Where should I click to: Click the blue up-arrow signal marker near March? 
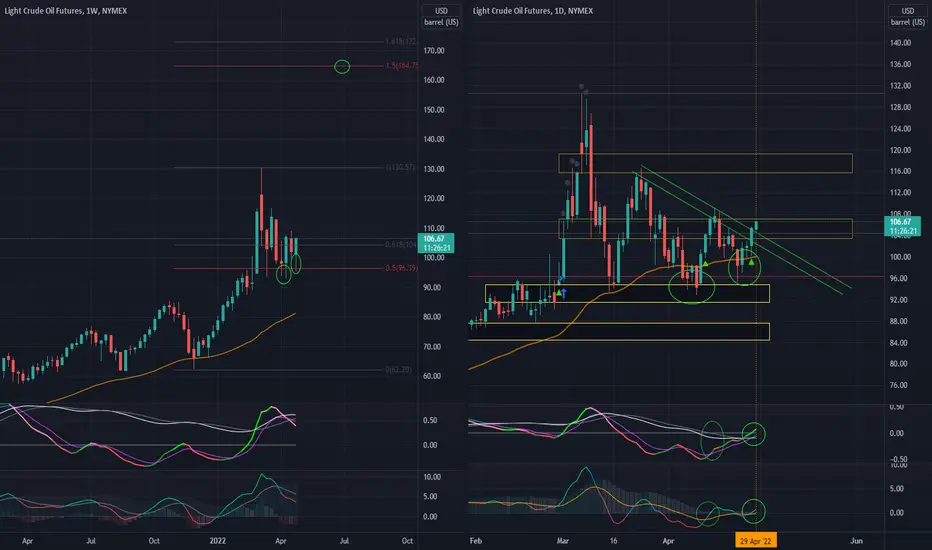[x=564, y=293]
